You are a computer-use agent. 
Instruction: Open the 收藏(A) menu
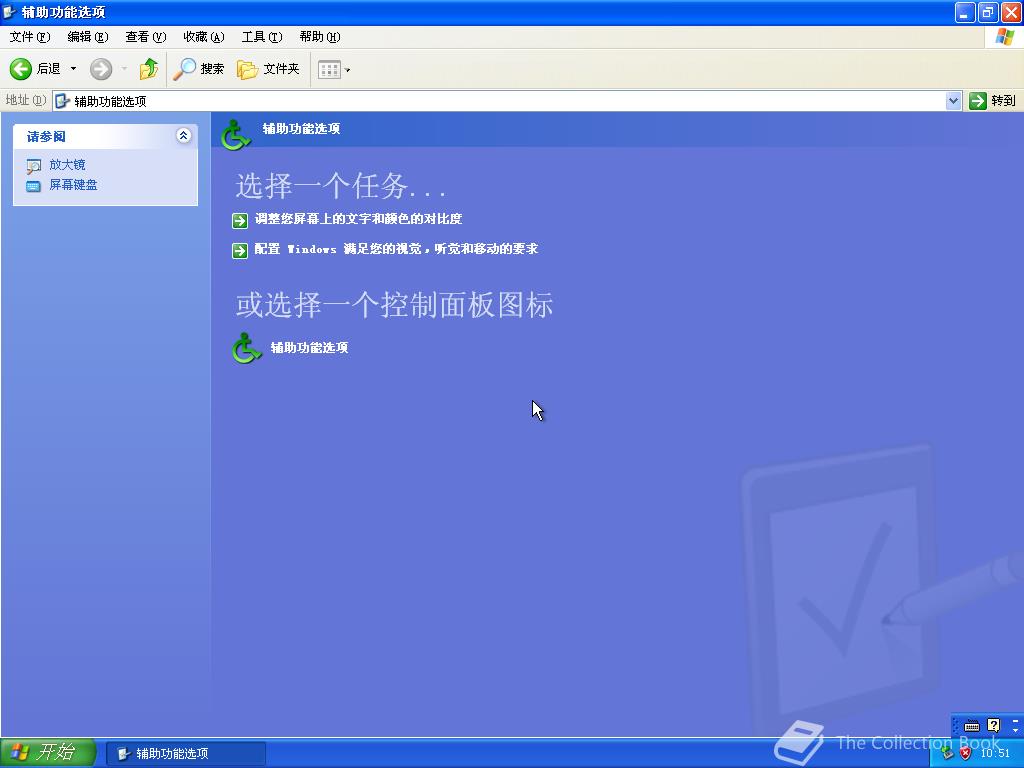click(204, 37)
